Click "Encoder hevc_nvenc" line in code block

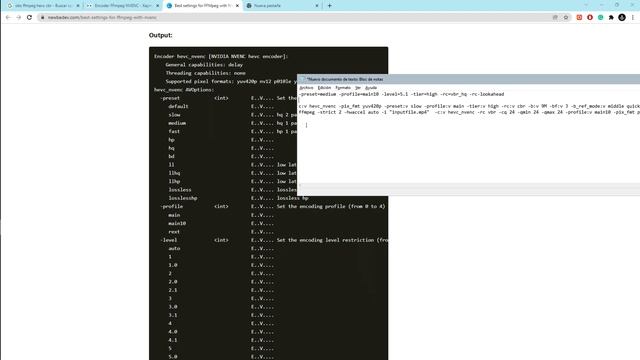click(221, 56)
